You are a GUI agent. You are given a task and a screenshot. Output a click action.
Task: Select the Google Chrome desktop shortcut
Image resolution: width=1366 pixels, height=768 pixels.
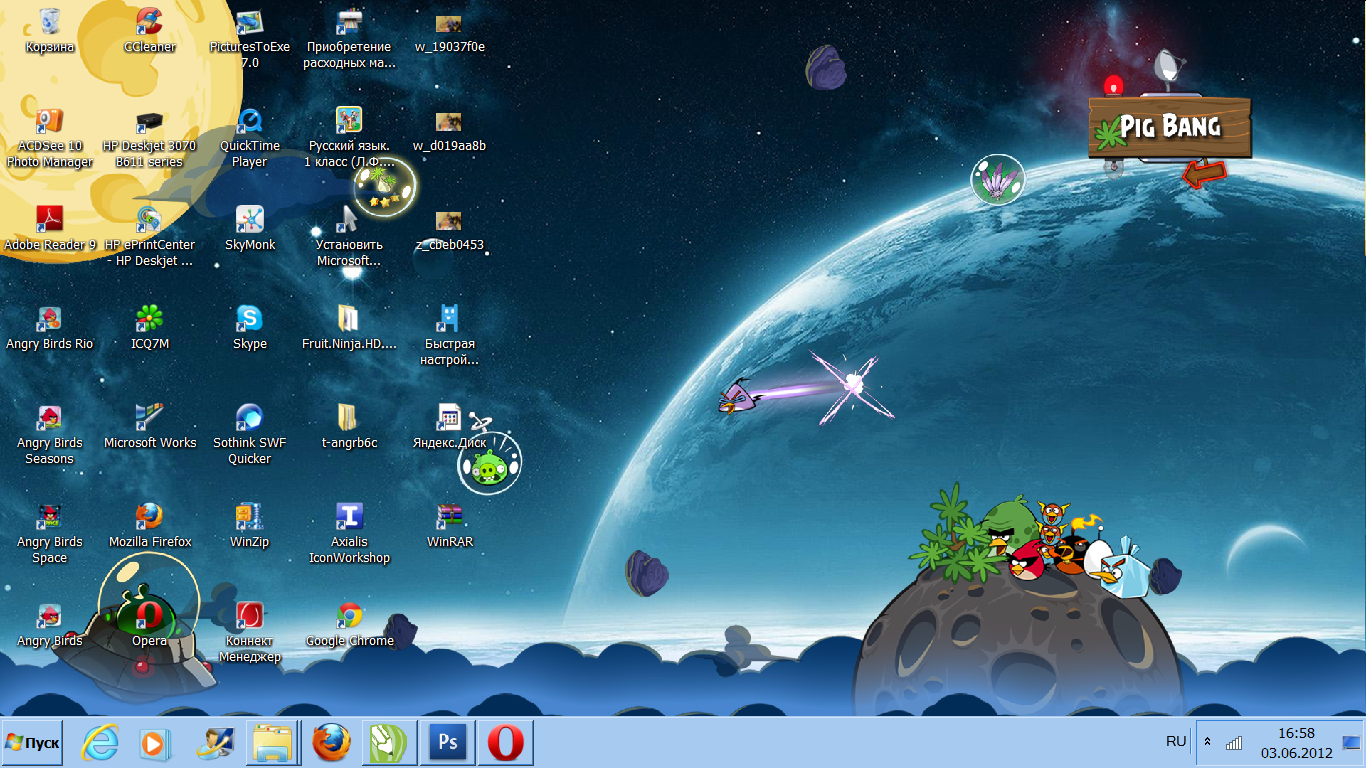[349, 617]
